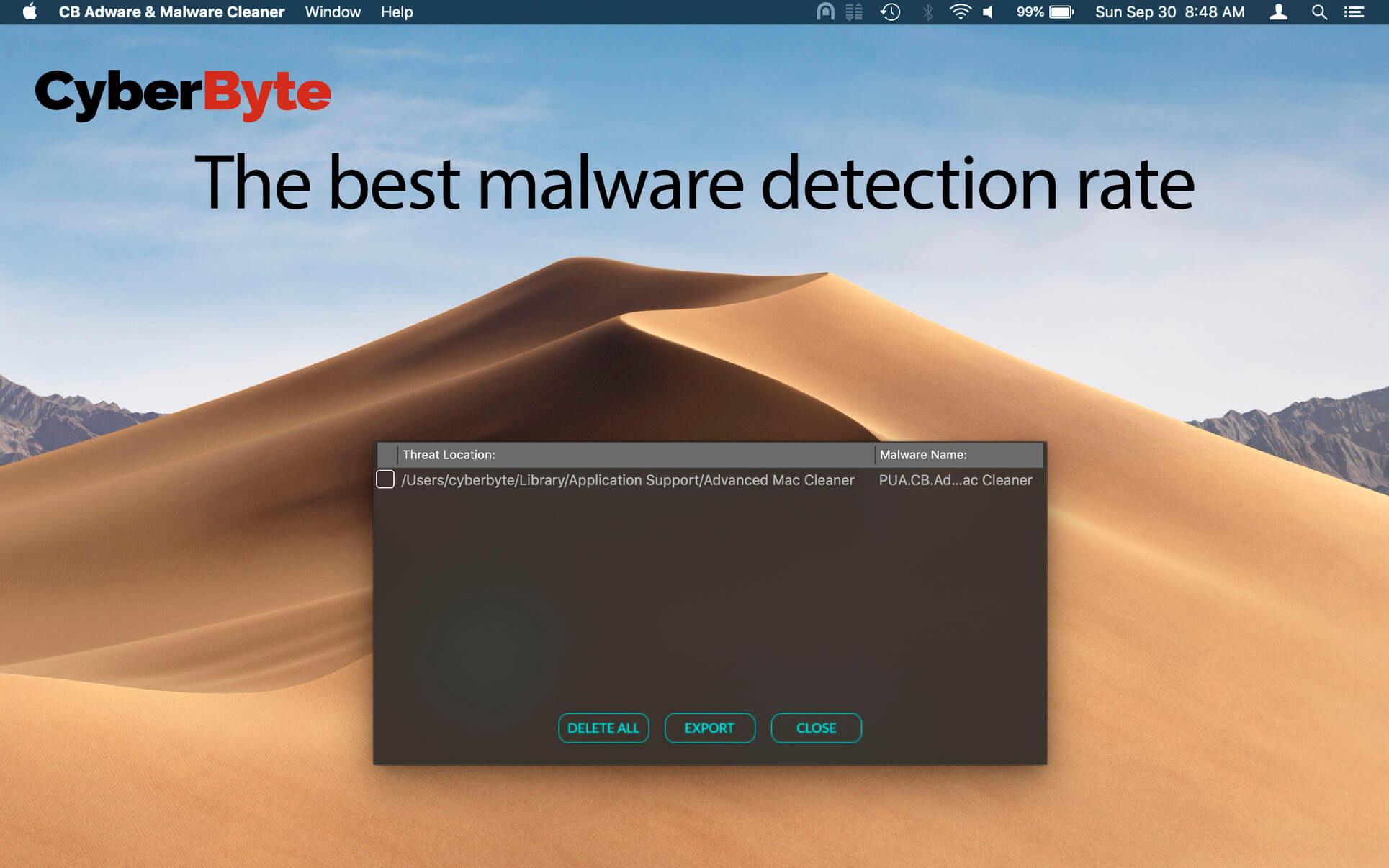Click the fast user switching icon
The height and width of the screenshot is (868, 1389).
1279,12
